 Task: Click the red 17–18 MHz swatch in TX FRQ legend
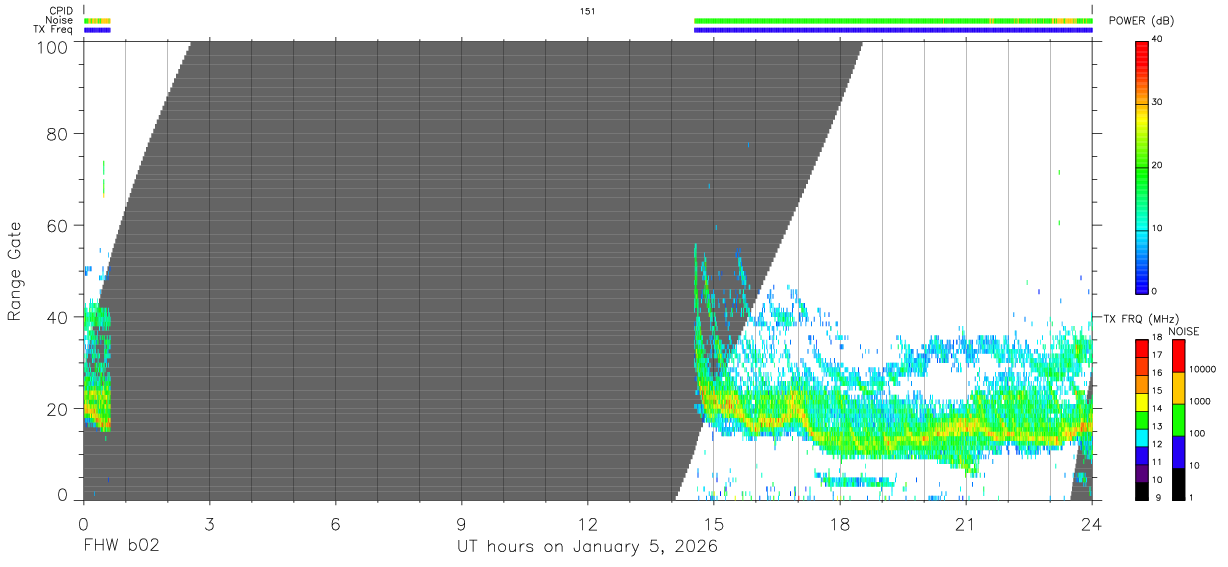[1142, 349]
